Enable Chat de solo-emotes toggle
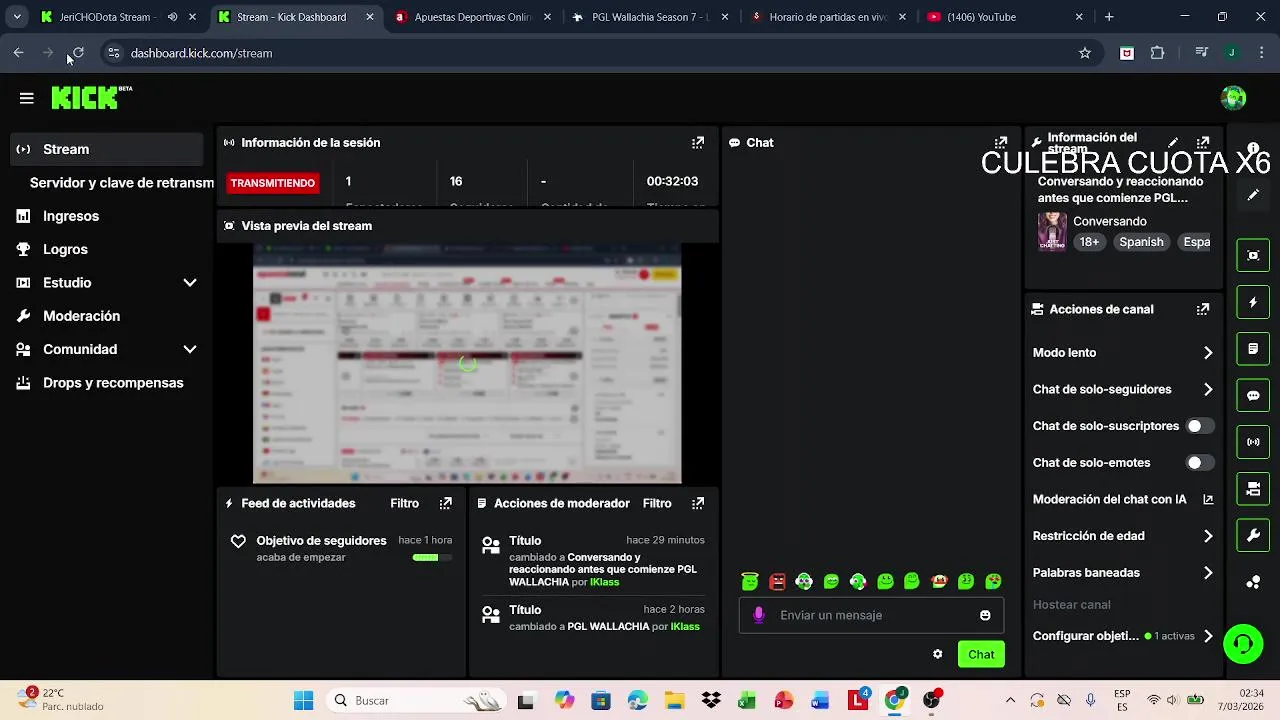The width and height of the screenshot is (1280, 720). click(x=1200, y=463)
